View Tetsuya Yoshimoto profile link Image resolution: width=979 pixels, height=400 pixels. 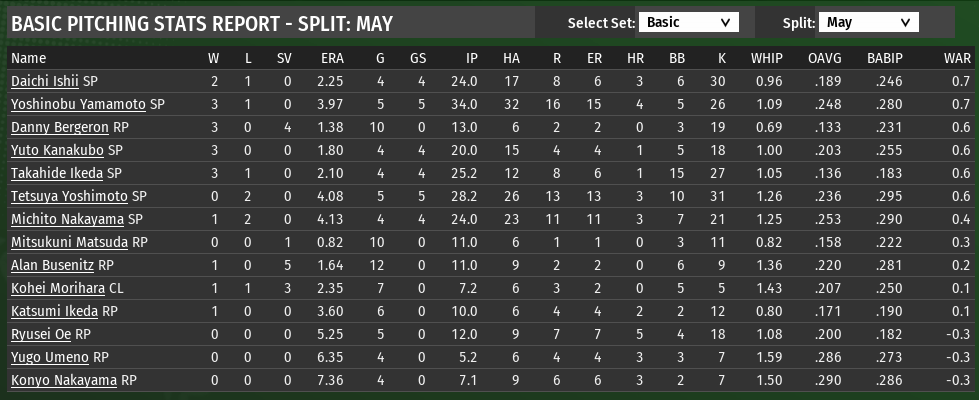click(x=69, y=196)
